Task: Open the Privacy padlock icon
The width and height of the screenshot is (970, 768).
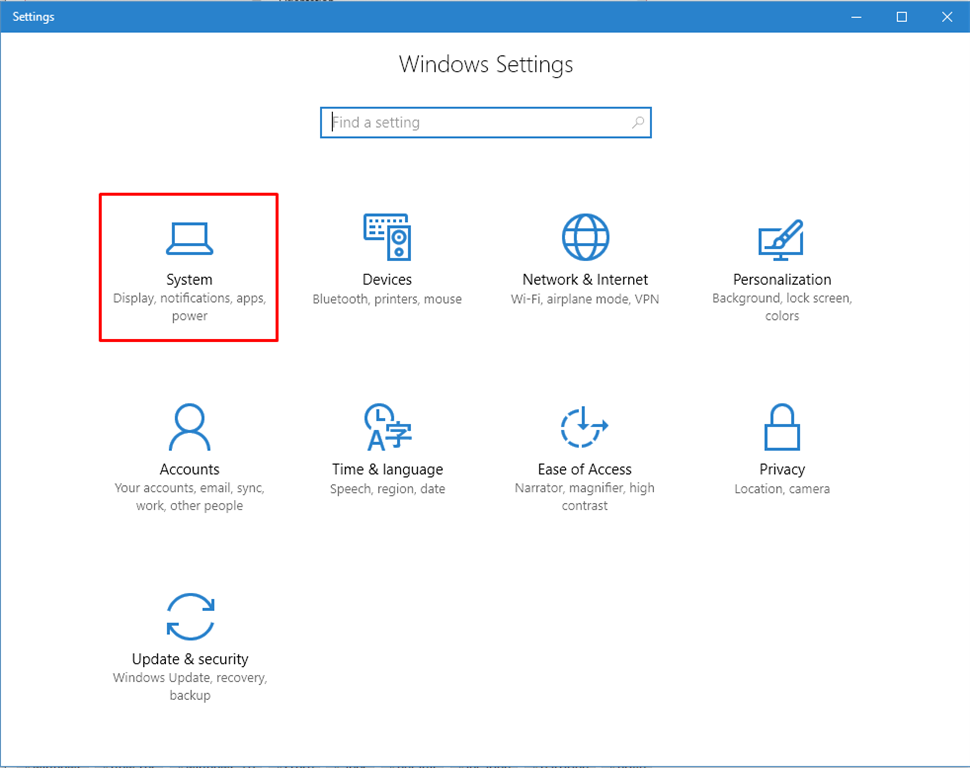Action: click(782, 427)
